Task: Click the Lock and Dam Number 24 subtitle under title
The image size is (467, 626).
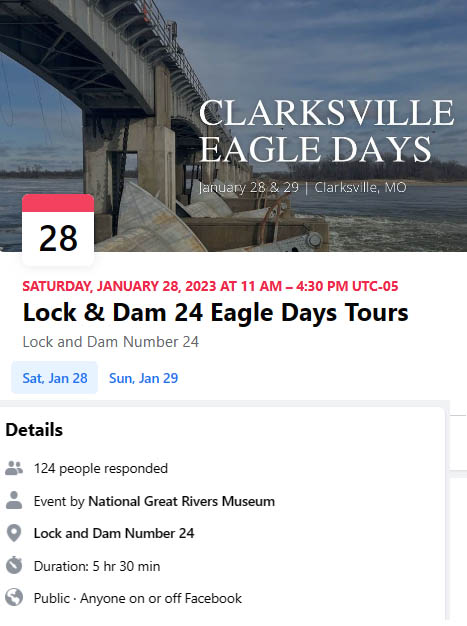Action: (111, 342)
